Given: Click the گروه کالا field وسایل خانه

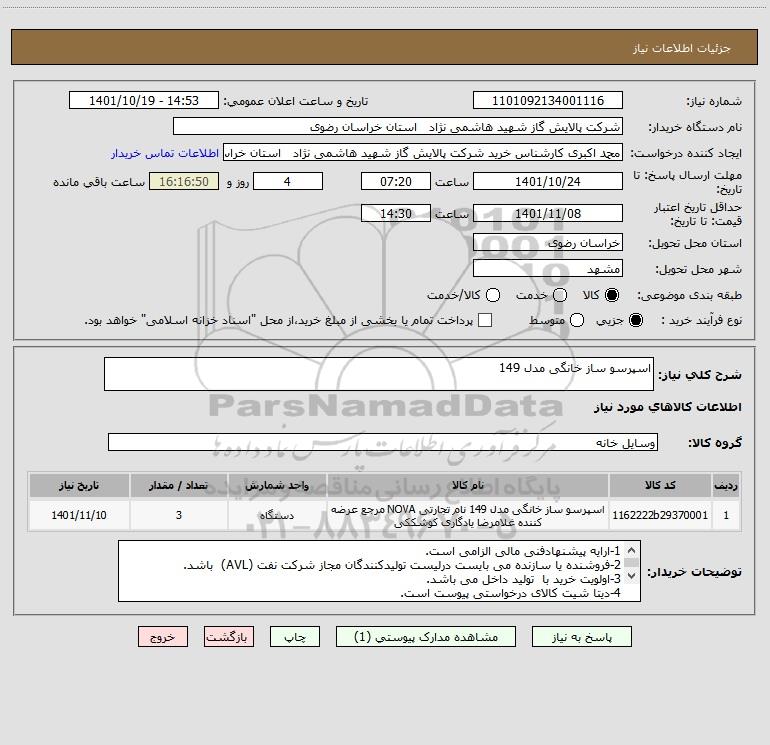Looking at the screenshot, I should click(x=383, y=442).
